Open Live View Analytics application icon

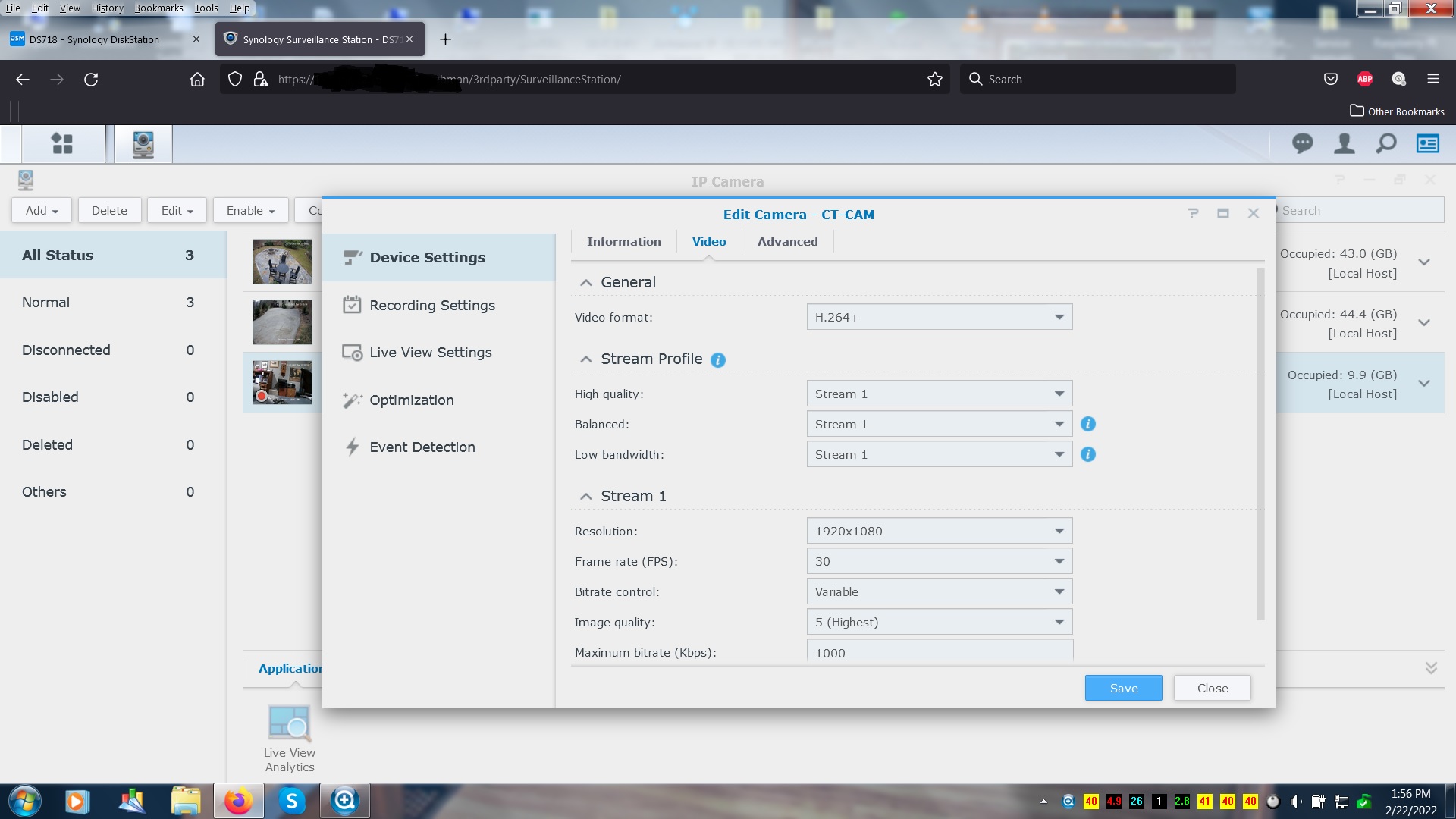(289, 724)
